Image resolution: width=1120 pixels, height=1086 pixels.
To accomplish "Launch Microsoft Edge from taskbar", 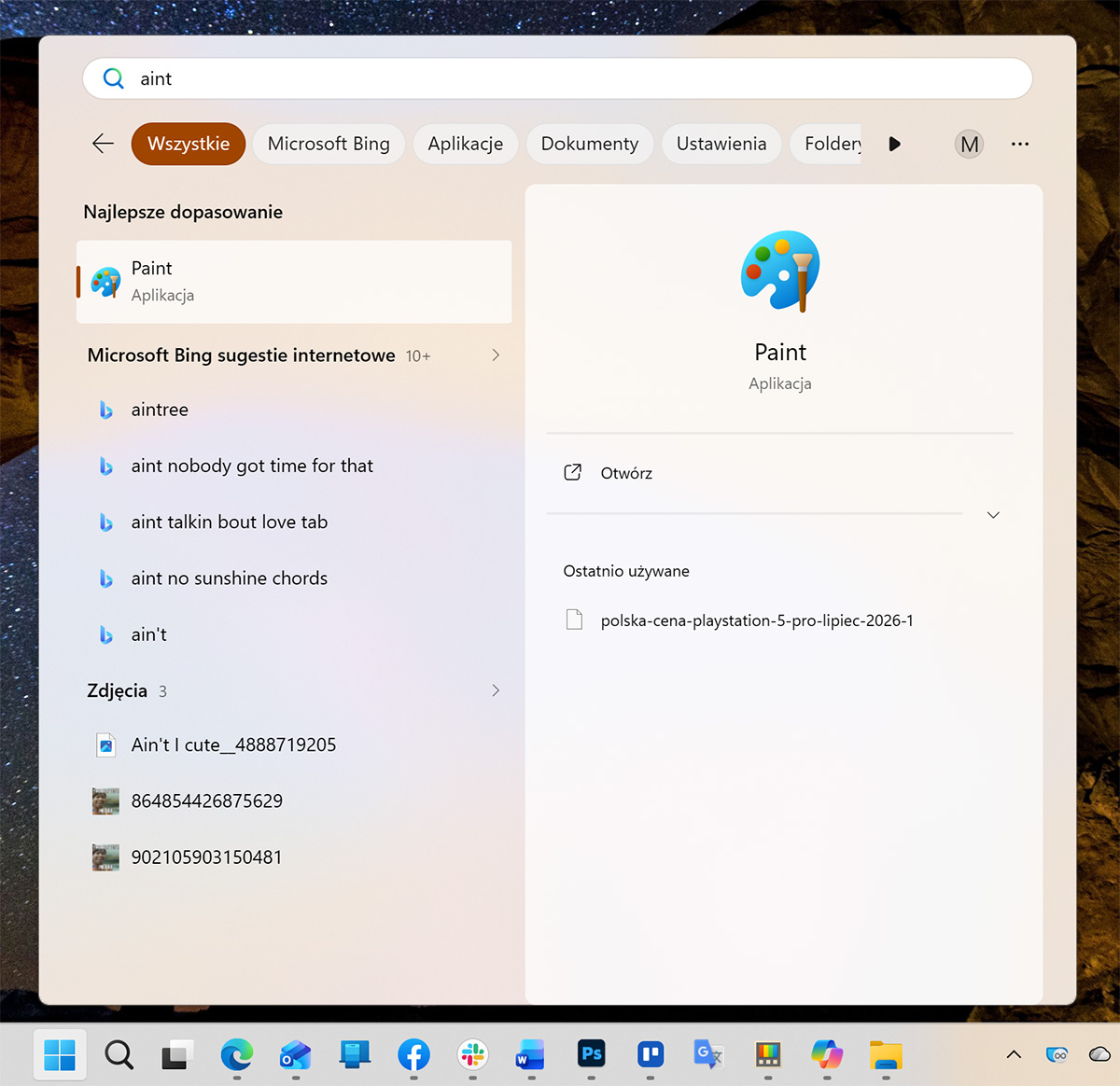I will [237, 1054].
